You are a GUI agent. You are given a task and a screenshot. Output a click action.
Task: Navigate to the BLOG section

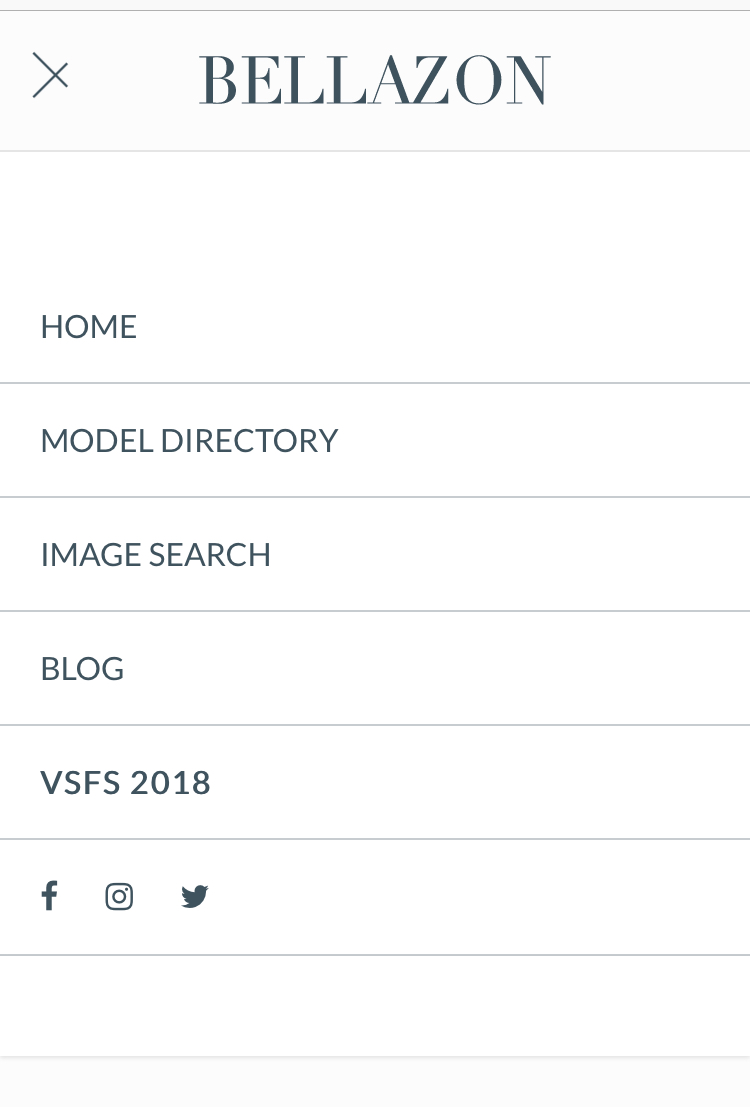[82, 669]
